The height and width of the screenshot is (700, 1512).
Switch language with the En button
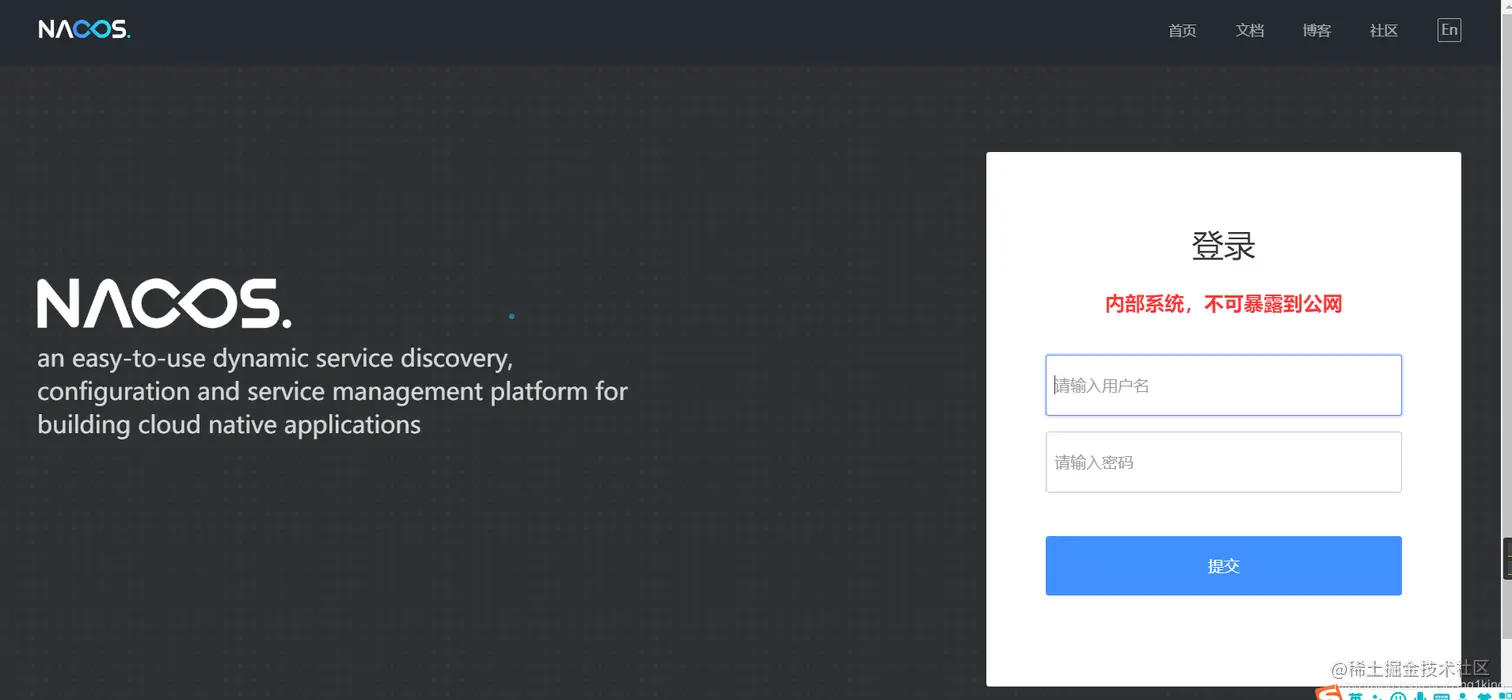[x=1449, y=30]
